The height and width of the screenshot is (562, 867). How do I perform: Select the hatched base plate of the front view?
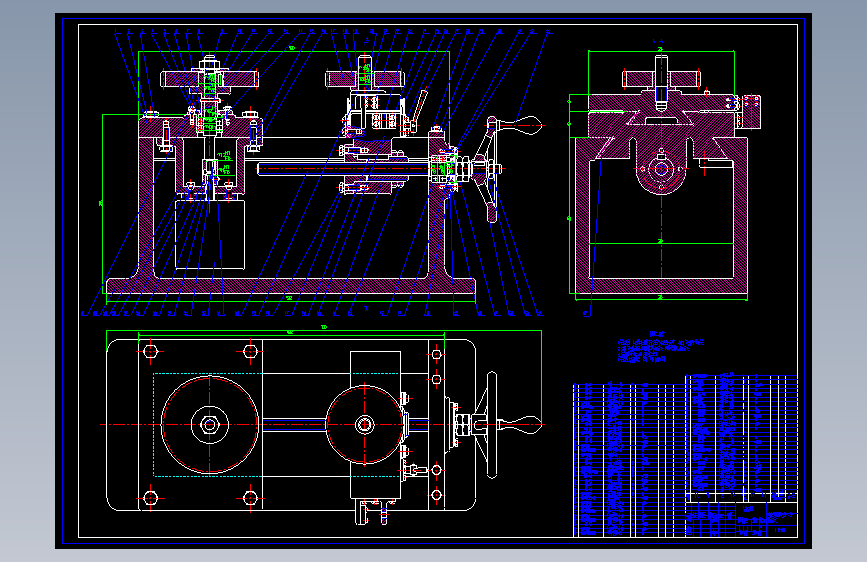(x=290, y=286)
